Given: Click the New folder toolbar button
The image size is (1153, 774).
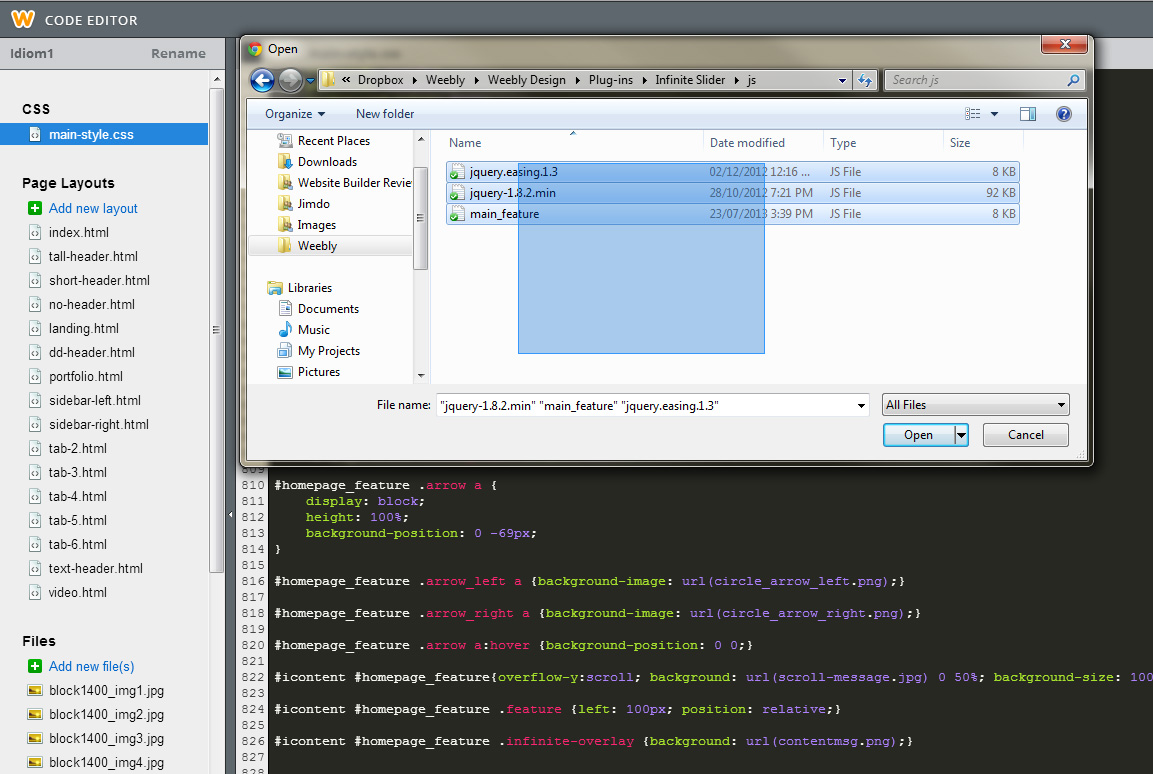Looking at the screenshot, I should coord(385,114).
